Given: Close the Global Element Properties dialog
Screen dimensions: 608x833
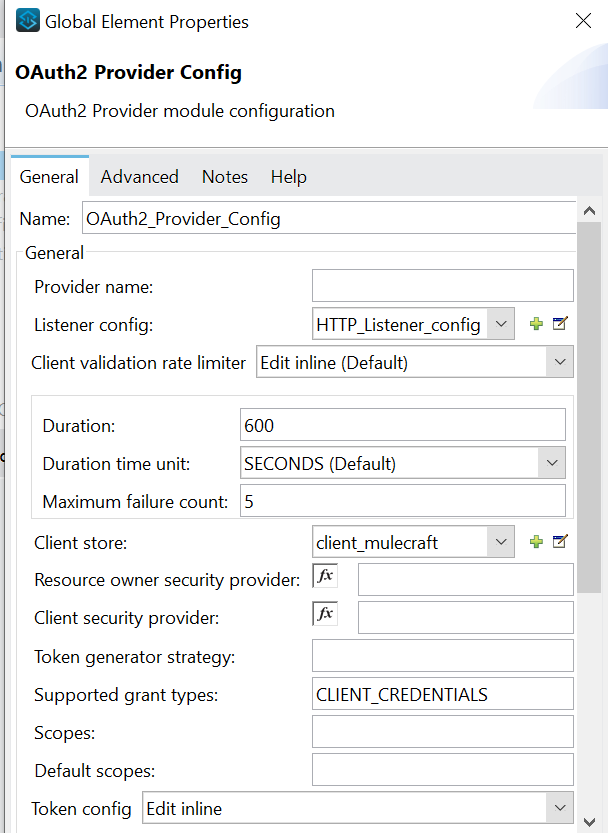Looking at the screenshot, I should coord(582,20).
